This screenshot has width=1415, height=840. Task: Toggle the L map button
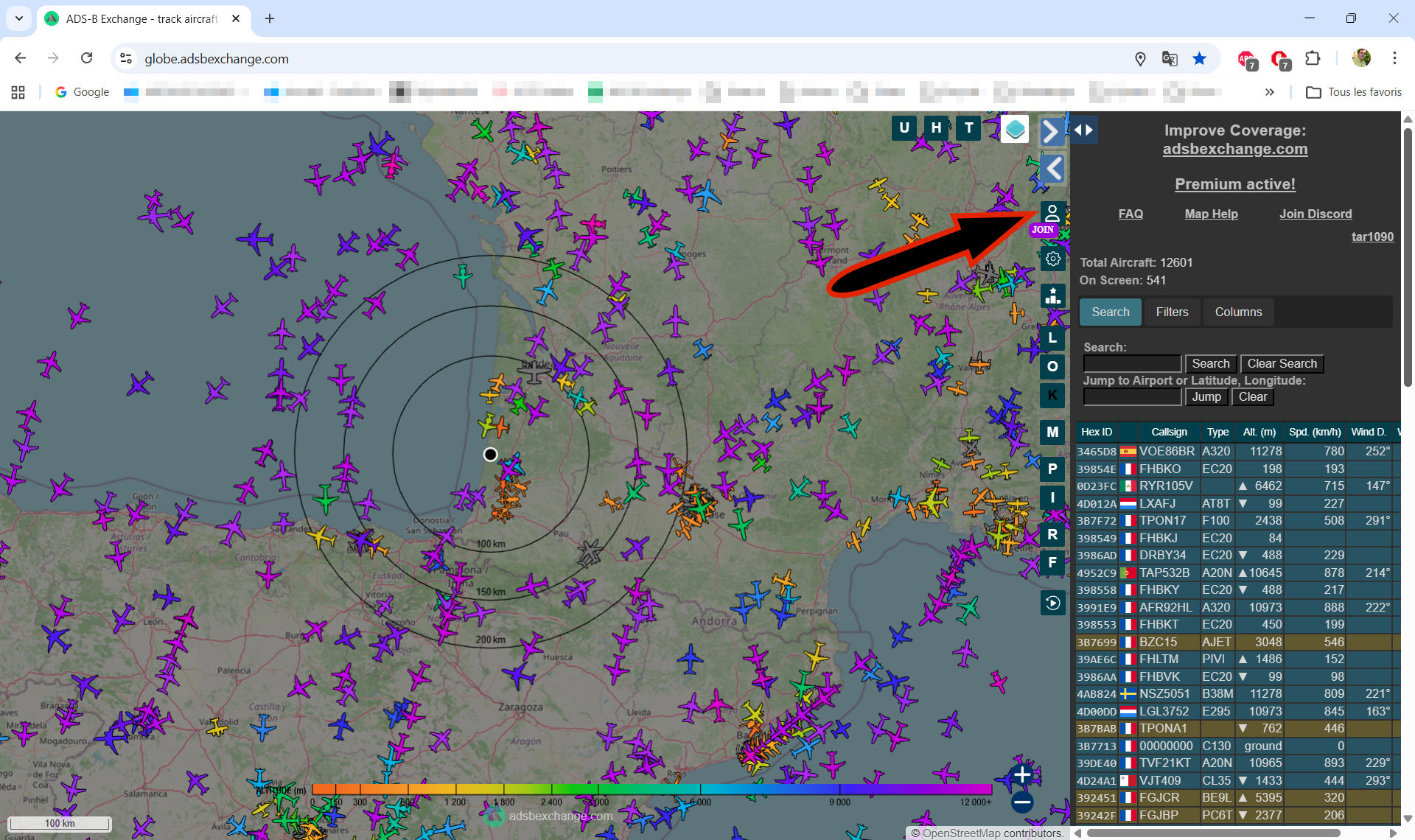[1052, 338]
